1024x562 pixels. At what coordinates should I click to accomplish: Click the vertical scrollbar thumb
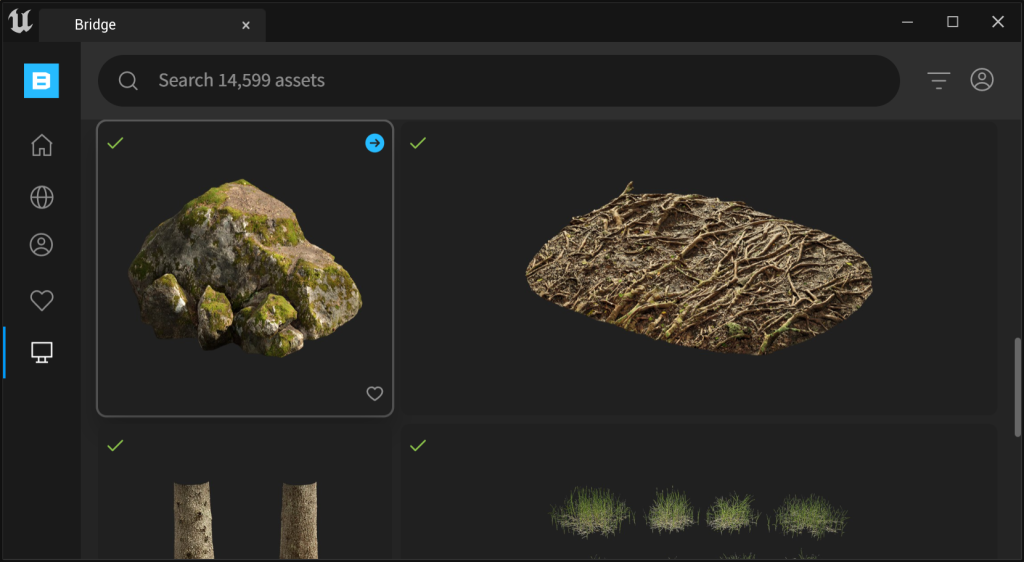1017,386
